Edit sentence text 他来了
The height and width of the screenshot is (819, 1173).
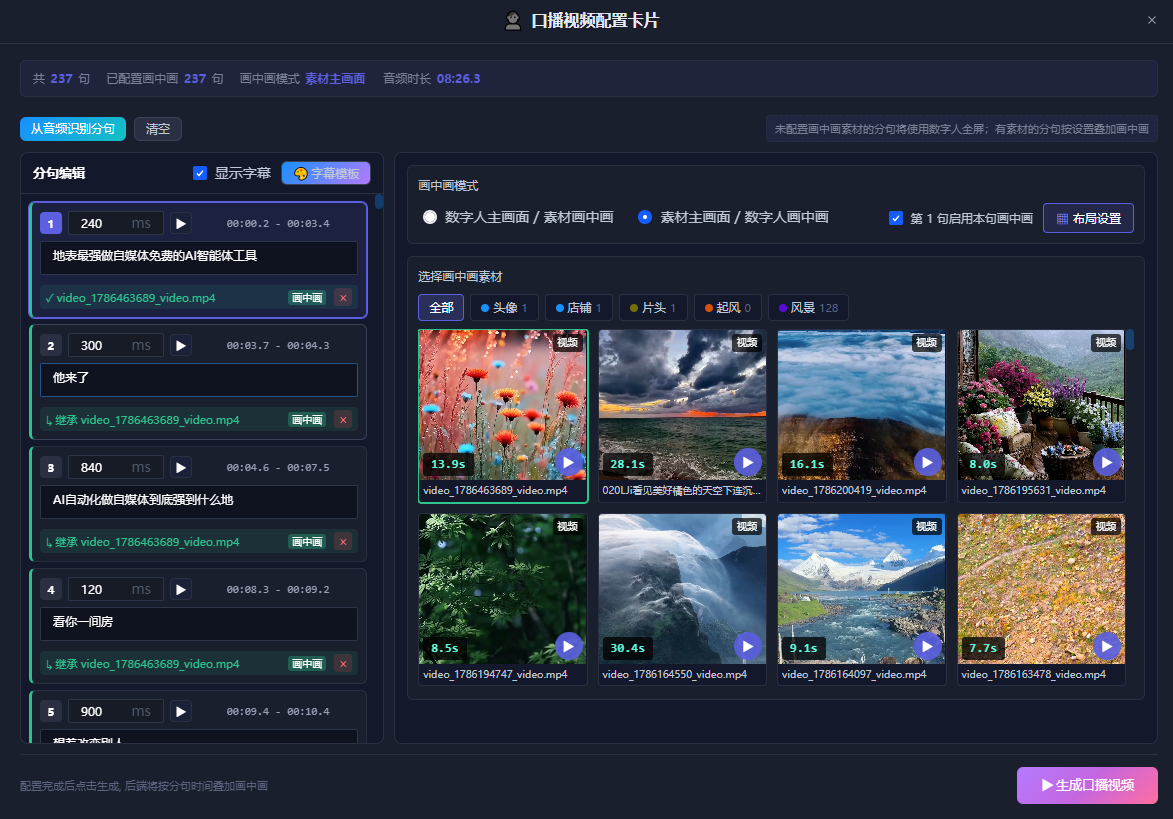tap(198, 379)
